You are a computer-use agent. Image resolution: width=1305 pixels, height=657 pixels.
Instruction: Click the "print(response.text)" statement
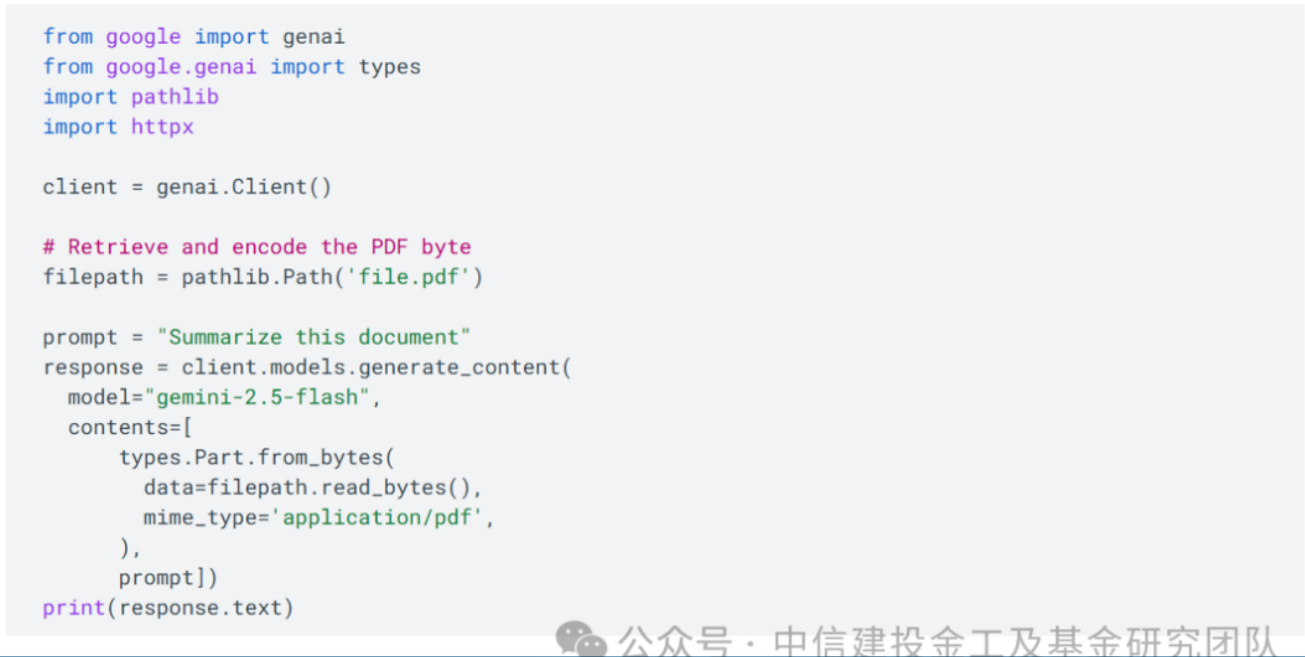pyautogui.click(x=168, y=607)
